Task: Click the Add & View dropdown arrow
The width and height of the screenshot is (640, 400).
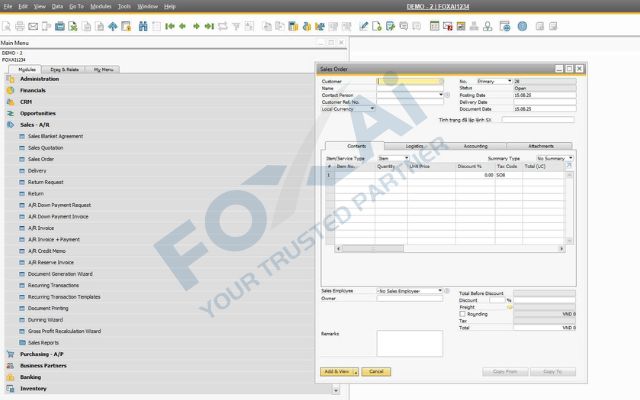Action: click(x=356, y=372)
